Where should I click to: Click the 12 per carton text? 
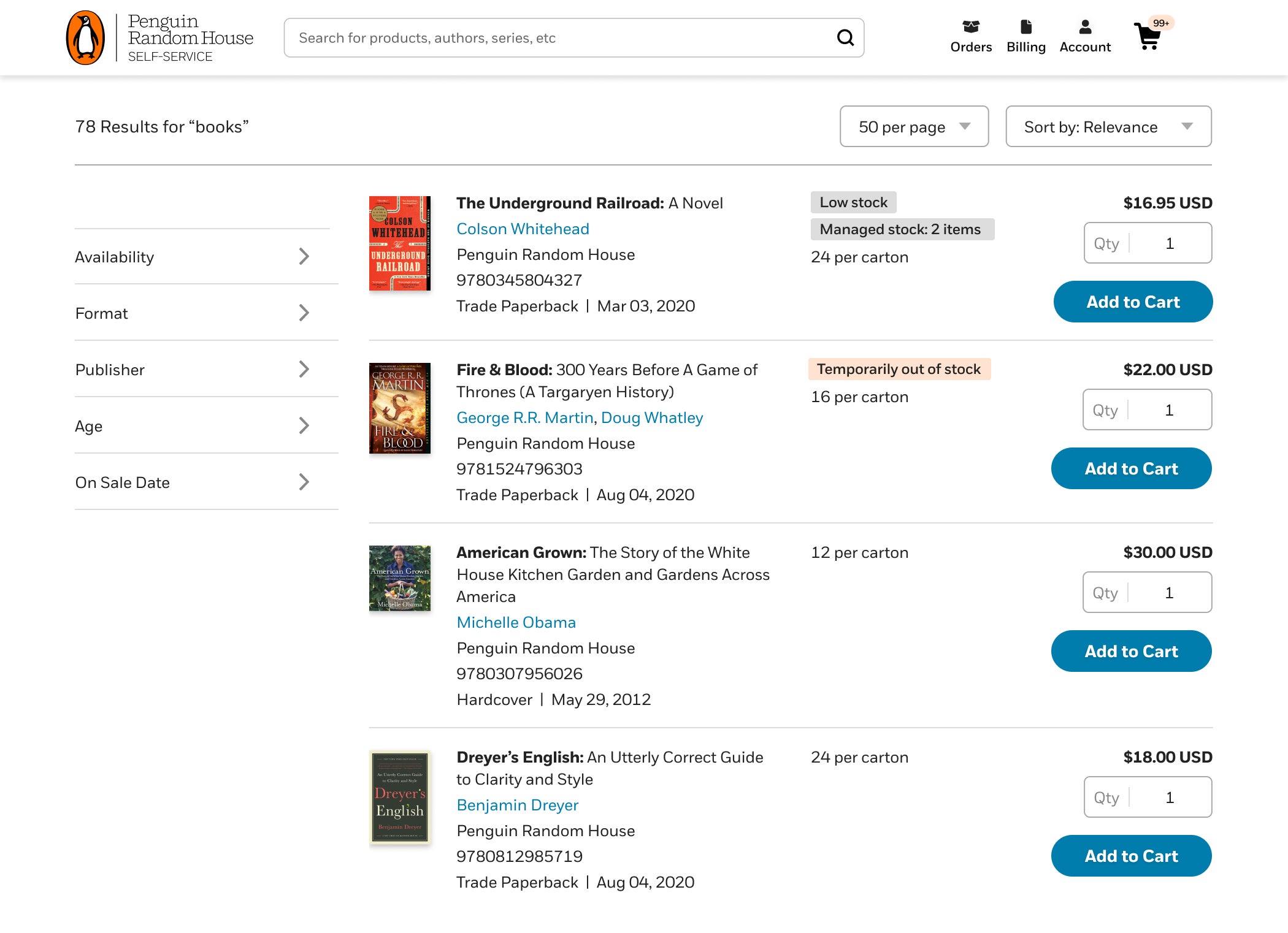point(859,552)
